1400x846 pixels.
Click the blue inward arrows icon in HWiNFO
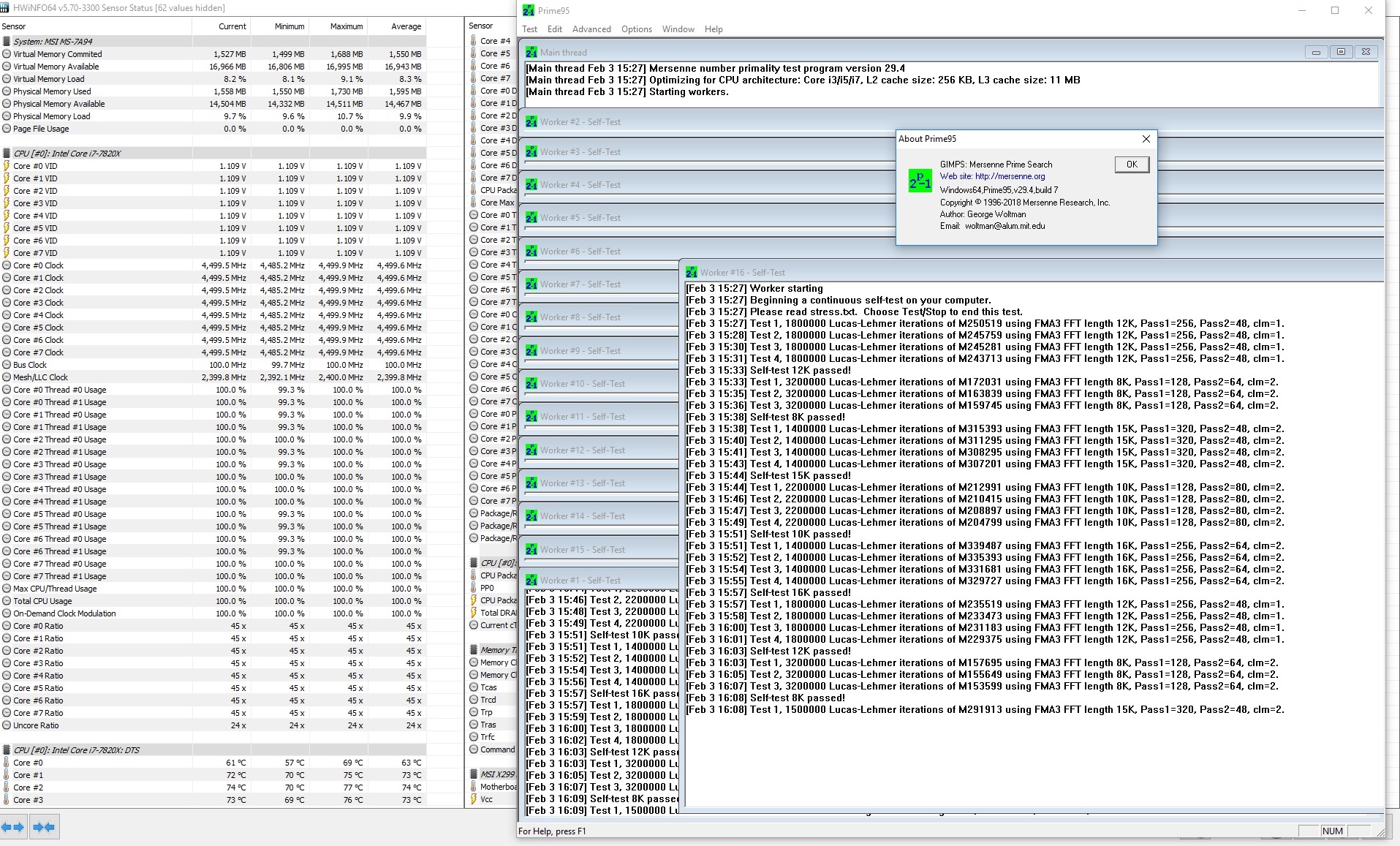point(44,827)
